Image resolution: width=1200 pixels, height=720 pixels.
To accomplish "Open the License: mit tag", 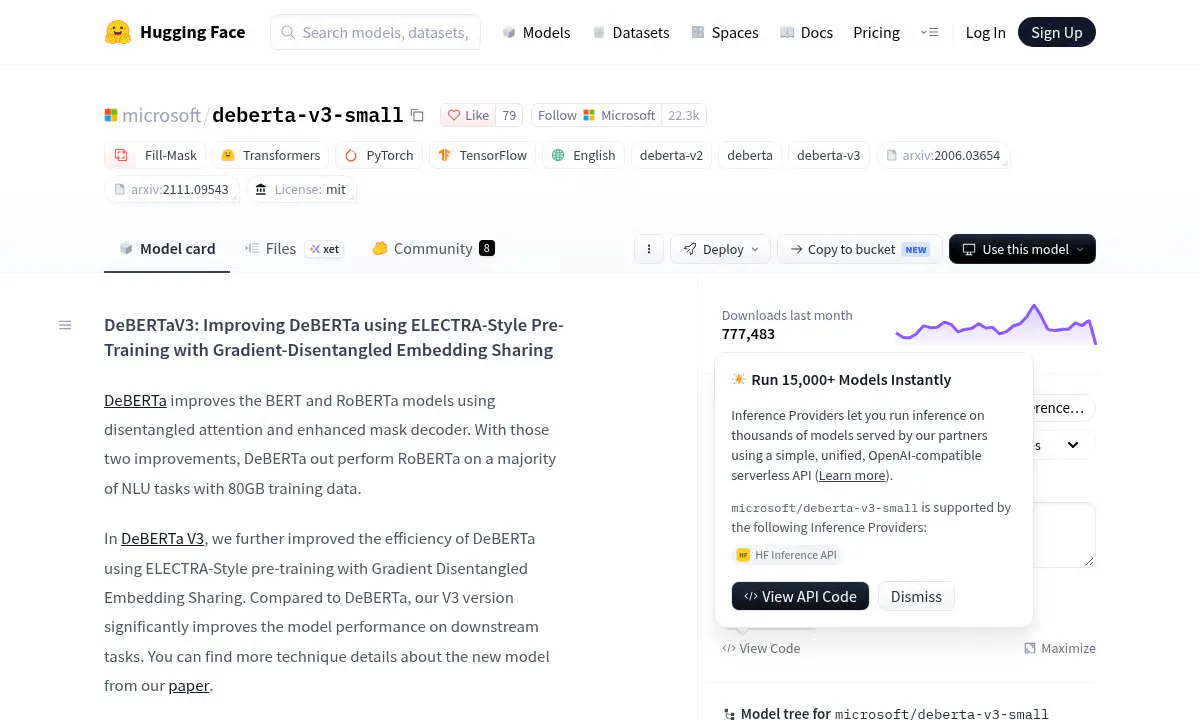I will coord(301,189).
